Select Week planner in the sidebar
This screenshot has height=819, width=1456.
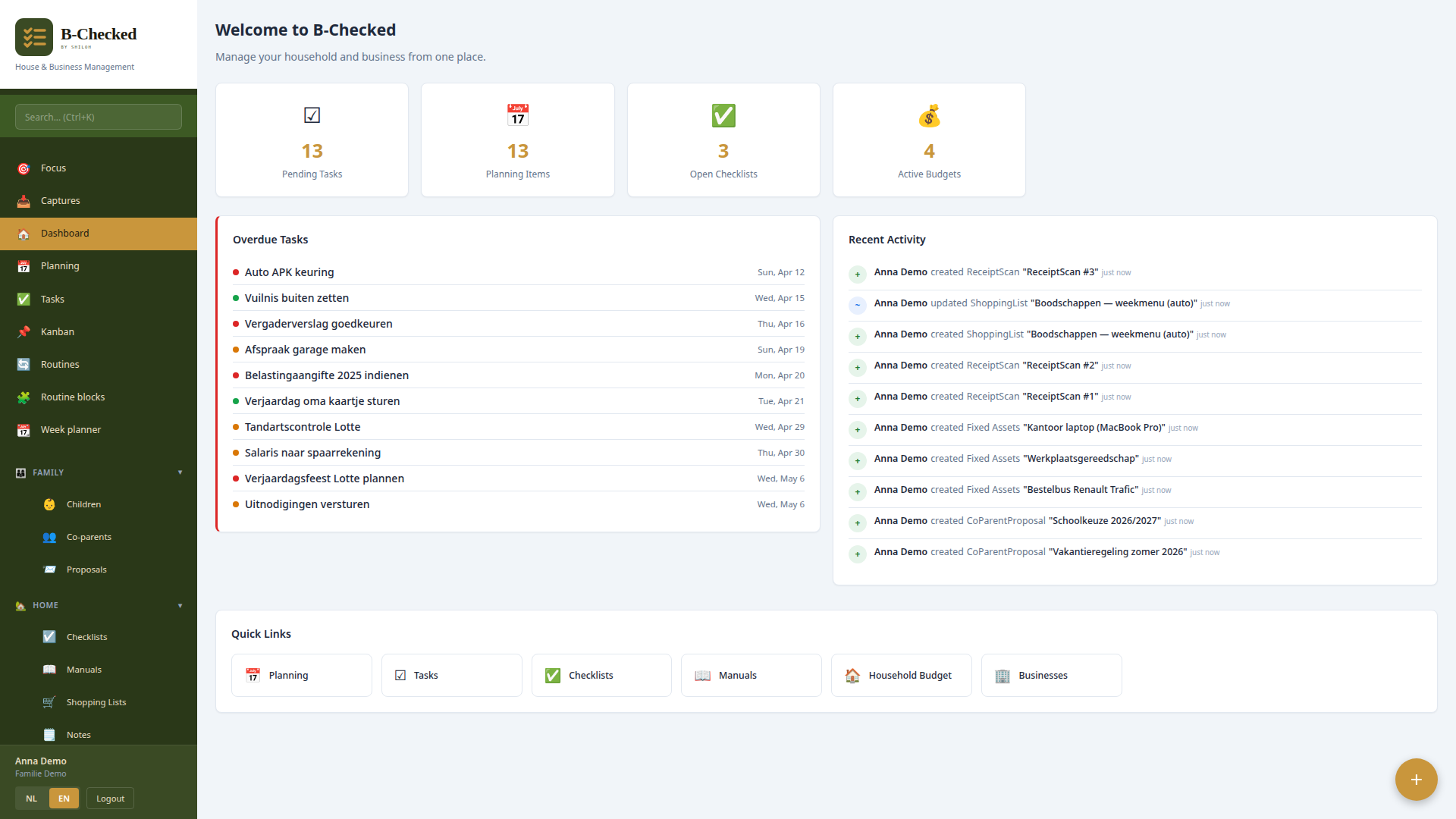coord(99,430)
